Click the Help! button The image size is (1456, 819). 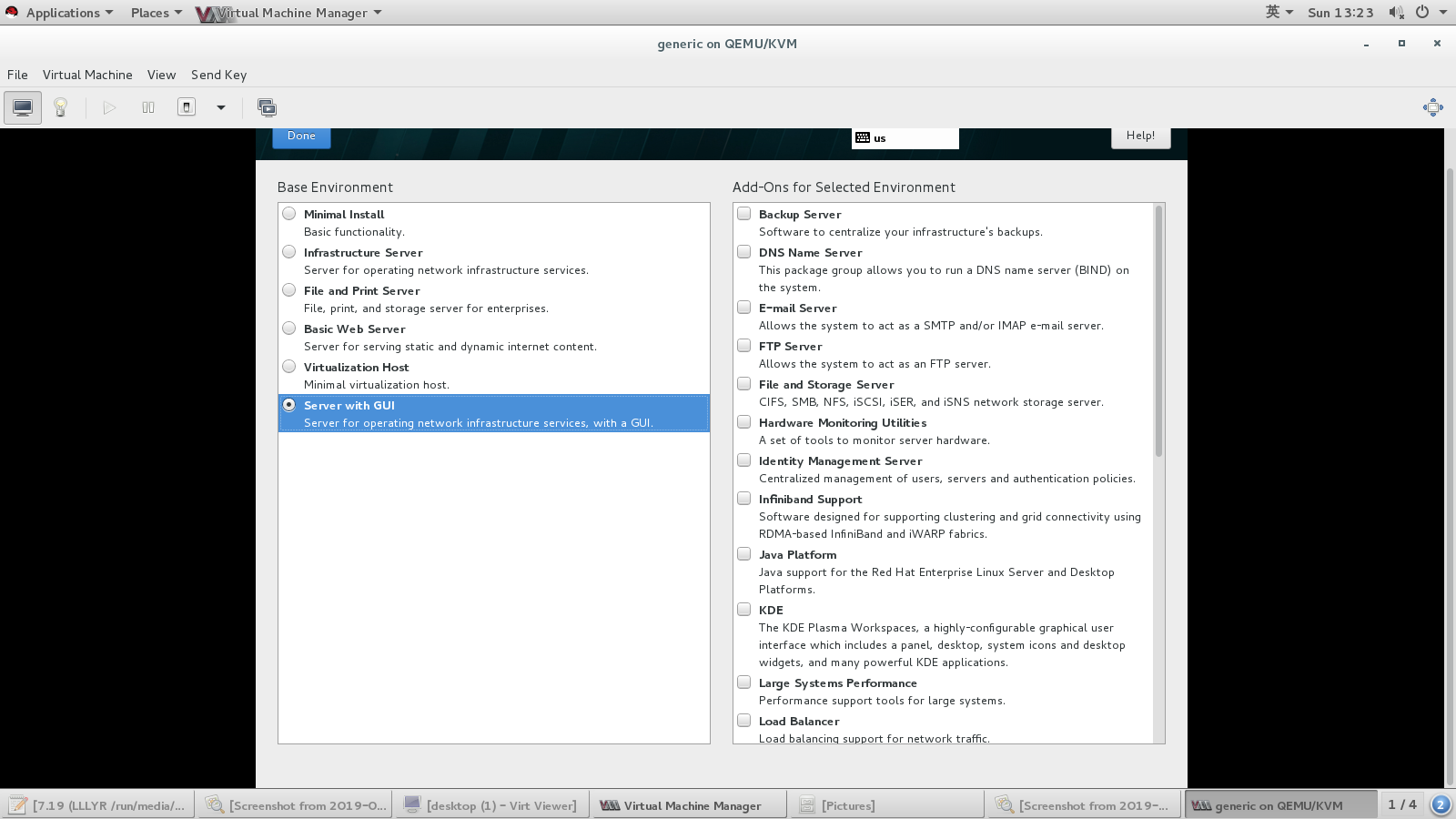pyautogui.click(x=1140, y=136)
